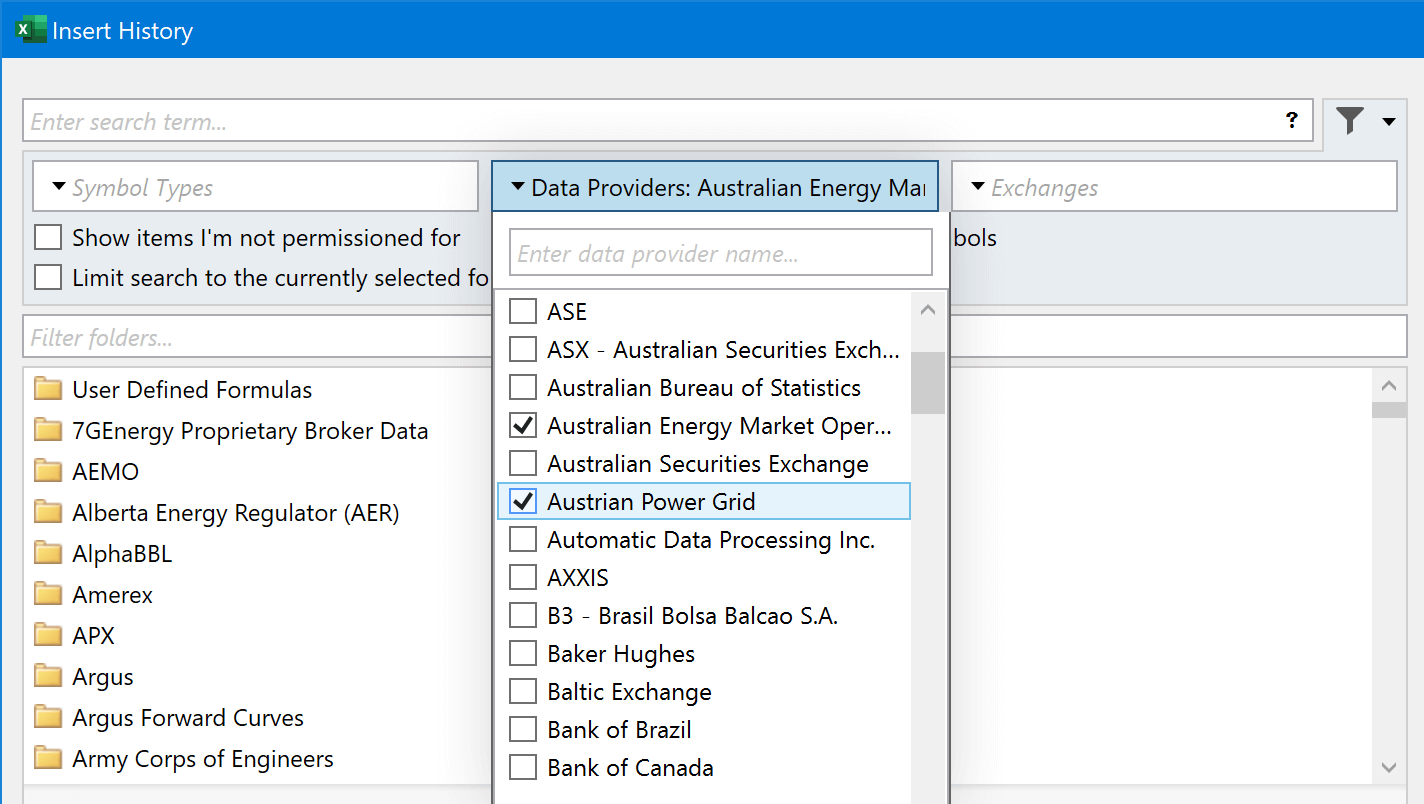Check the Bank of Canada provider
This screenshot has width=1424, height=804.
523,768
